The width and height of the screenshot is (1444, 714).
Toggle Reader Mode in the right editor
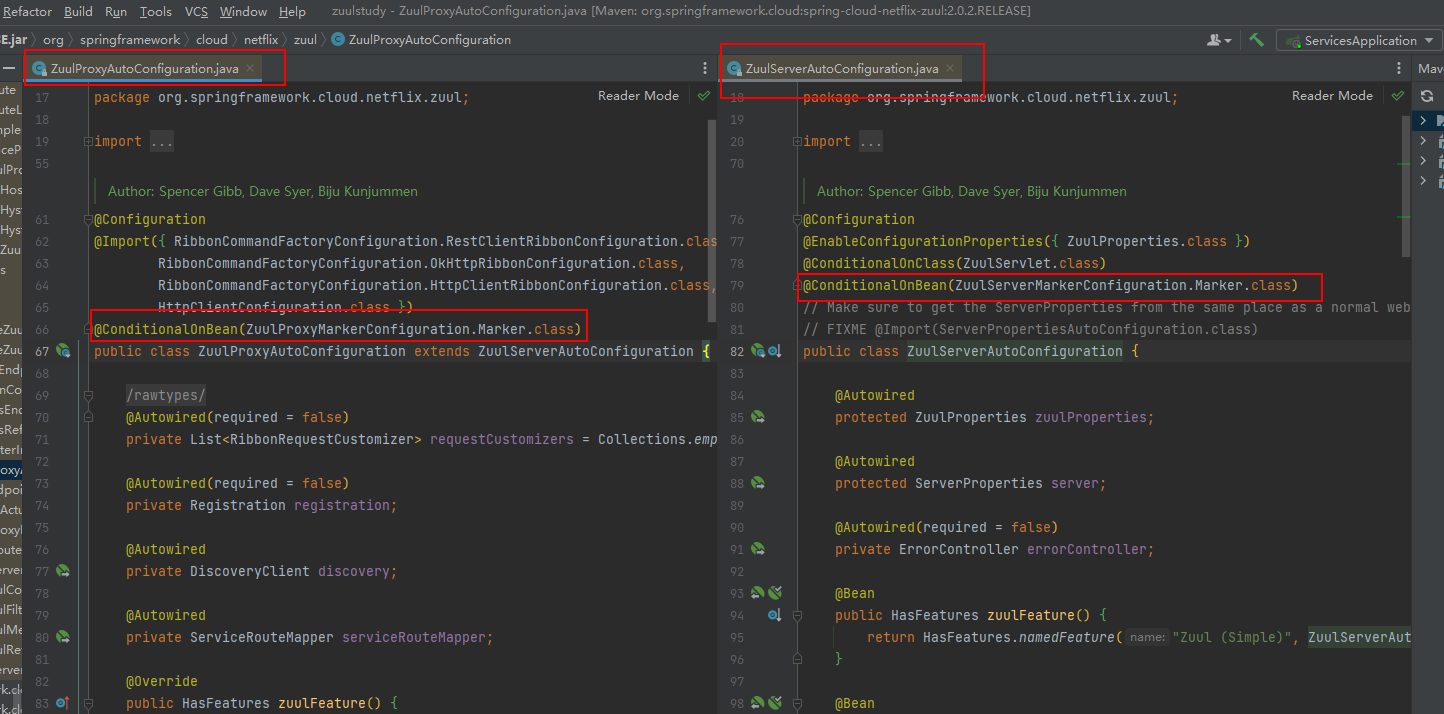pos(1332,96)
